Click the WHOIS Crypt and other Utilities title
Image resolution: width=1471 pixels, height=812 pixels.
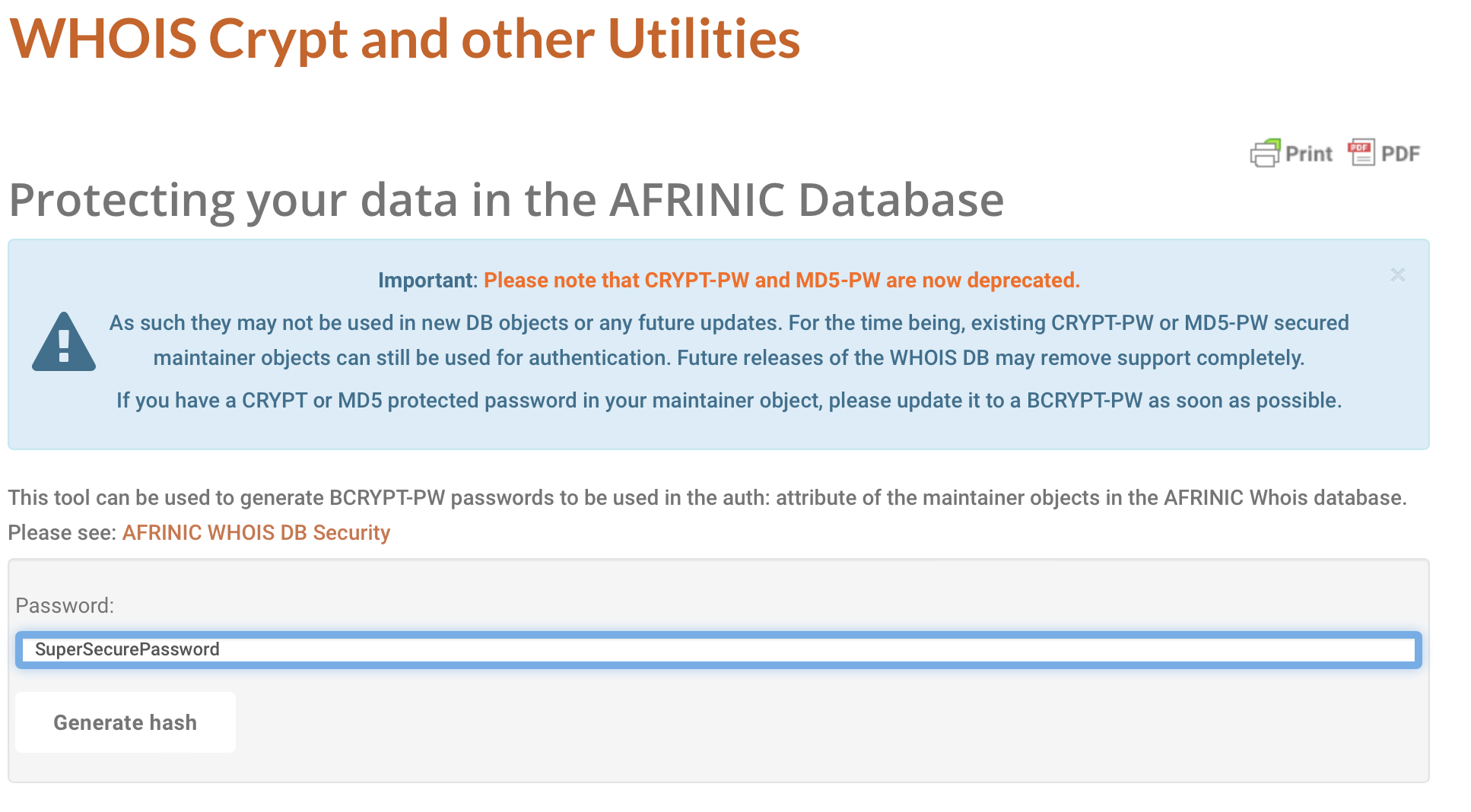(405, 40)
